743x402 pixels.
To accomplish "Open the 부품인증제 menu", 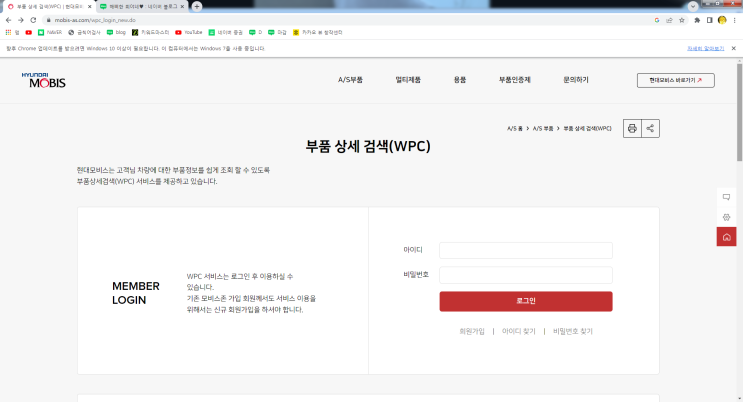I will (515, 80).
